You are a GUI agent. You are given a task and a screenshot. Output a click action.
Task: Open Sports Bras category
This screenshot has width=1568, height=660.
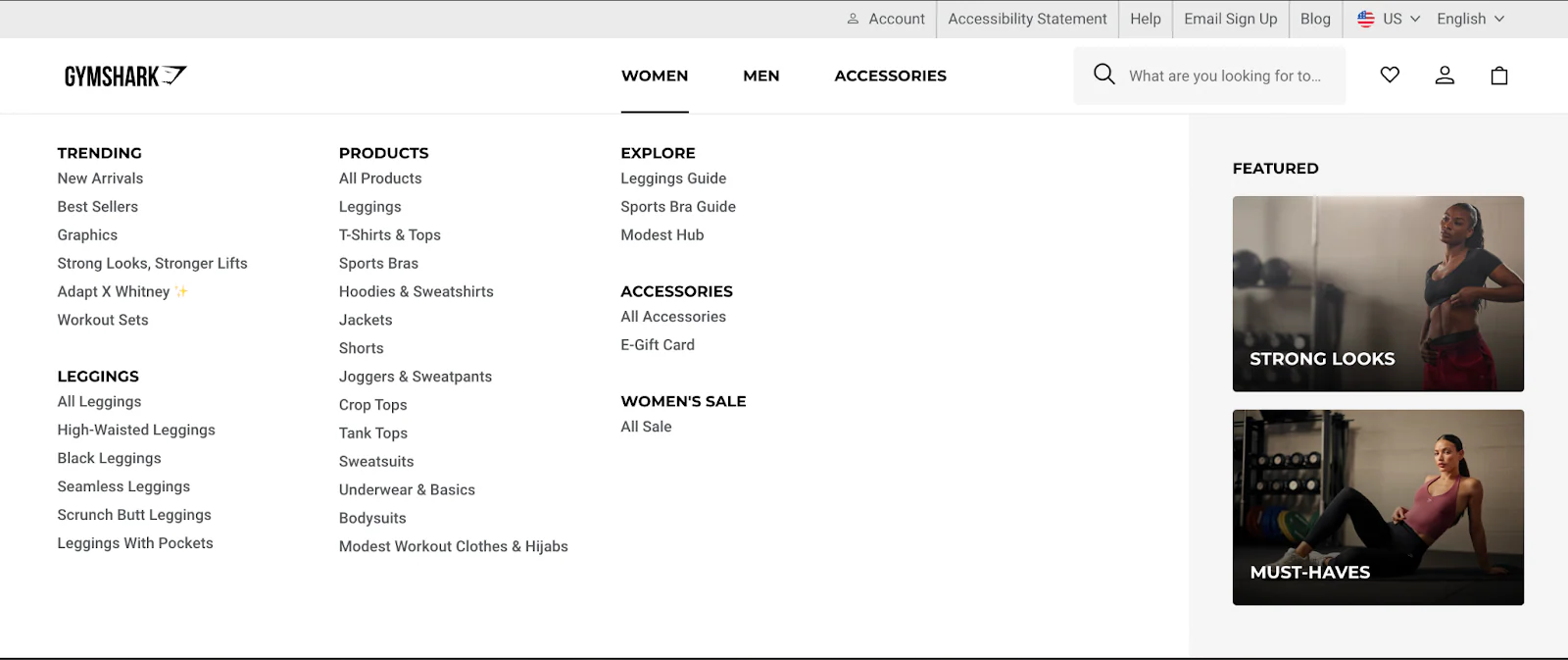(x=378, y=264)
